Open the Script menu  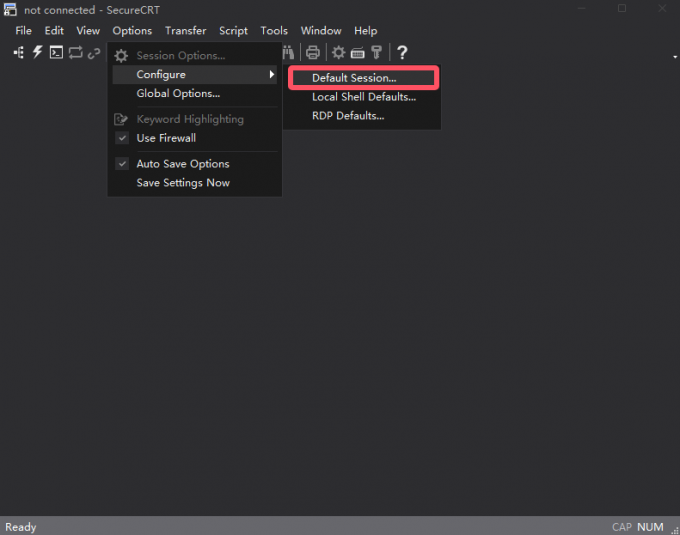[x=233, y=31]
